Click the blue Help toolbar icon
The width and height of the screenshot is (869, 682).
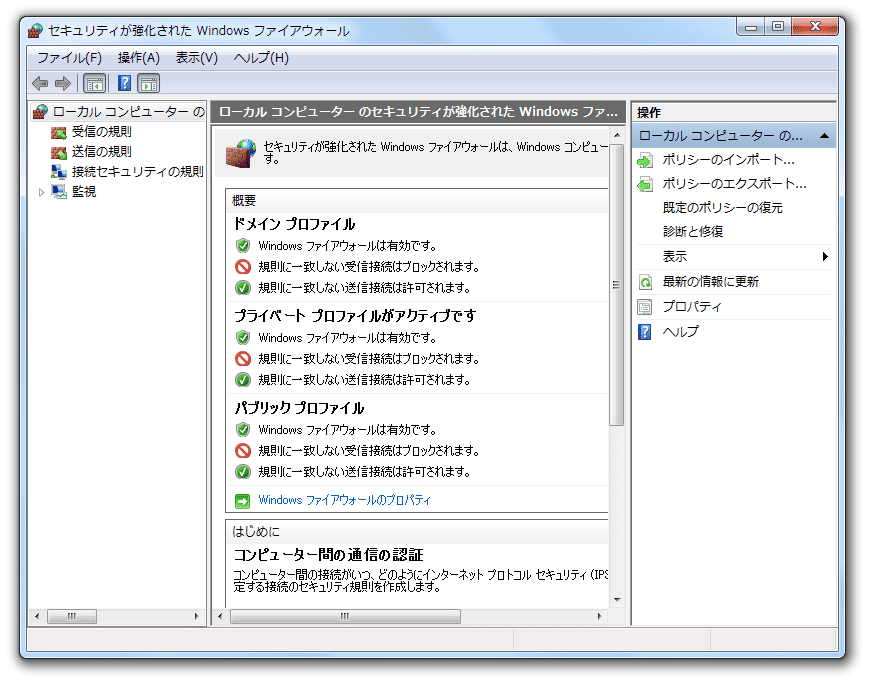125,84
